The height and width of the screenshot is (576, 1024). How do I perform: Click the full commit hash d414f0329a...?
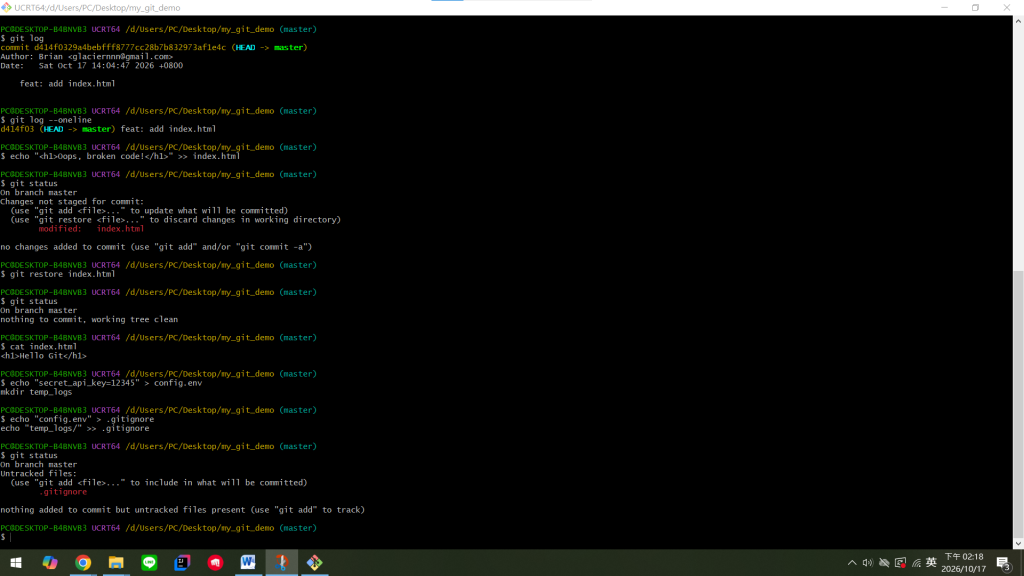click(x=130, y=48)
